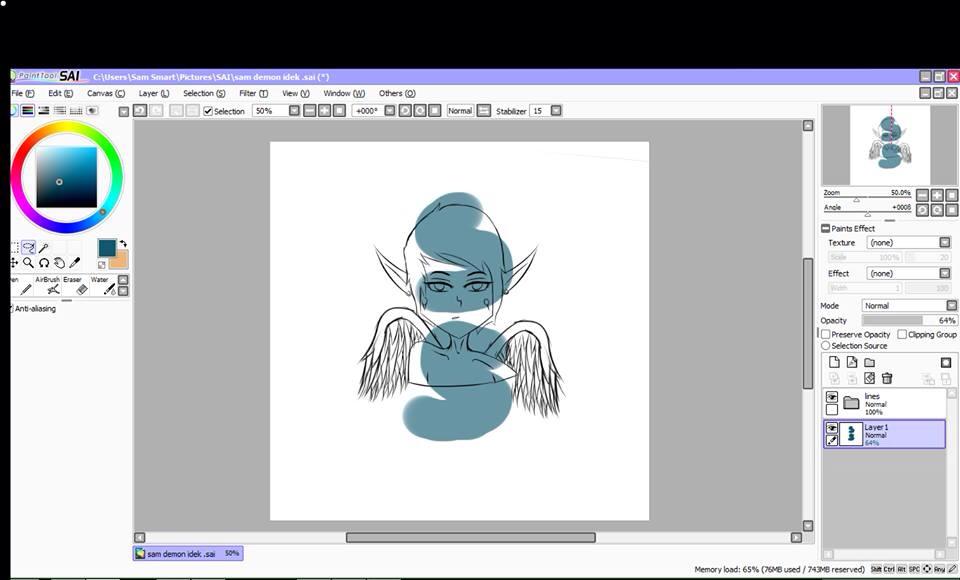This screenshot has height=580, width=960.
Task: Select the lines folder layer
Action: pos(884,403)
